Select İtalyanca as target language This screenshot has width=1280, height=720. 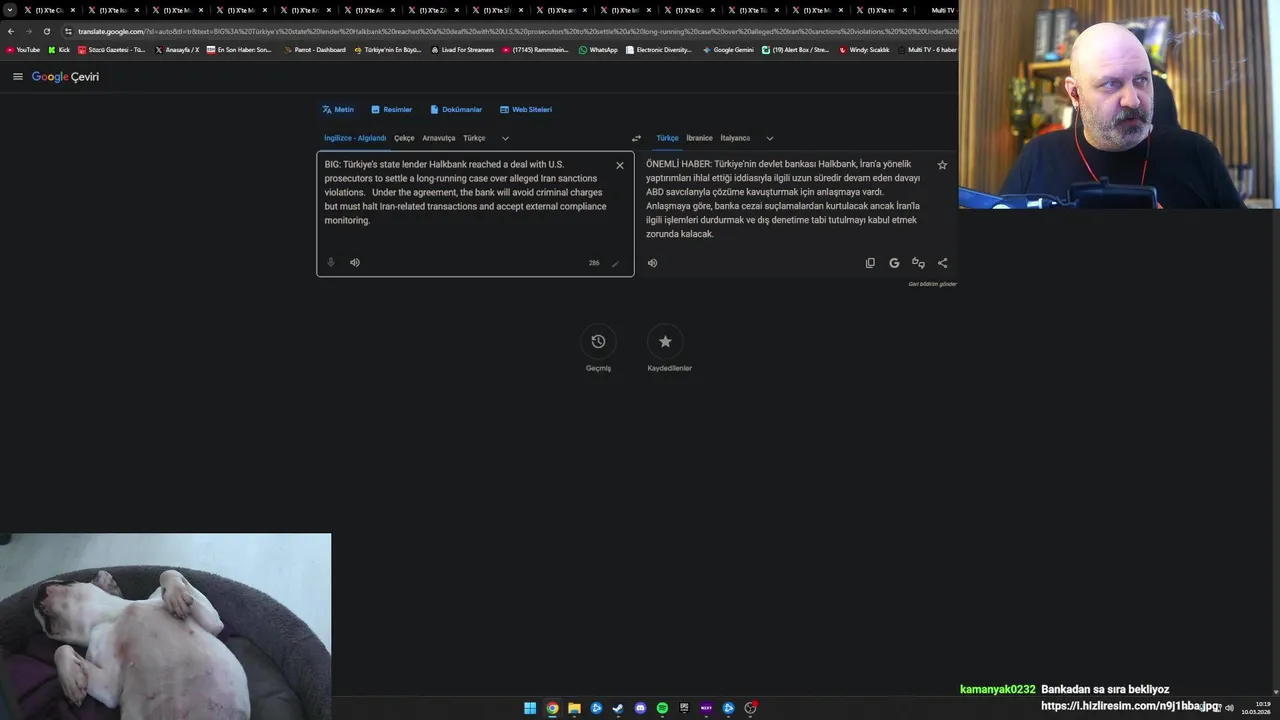pos(735,138)
